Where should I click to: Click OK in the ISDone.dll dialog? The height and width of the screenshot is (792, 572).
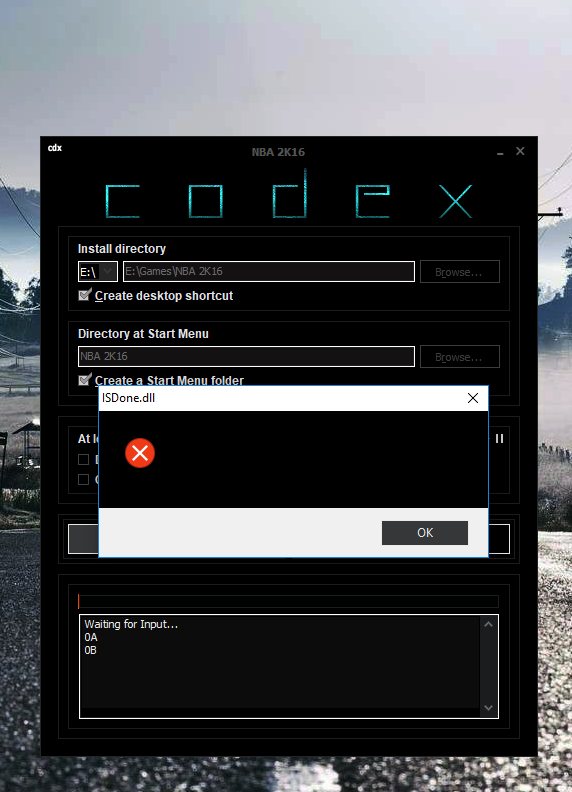coord(424,533)
